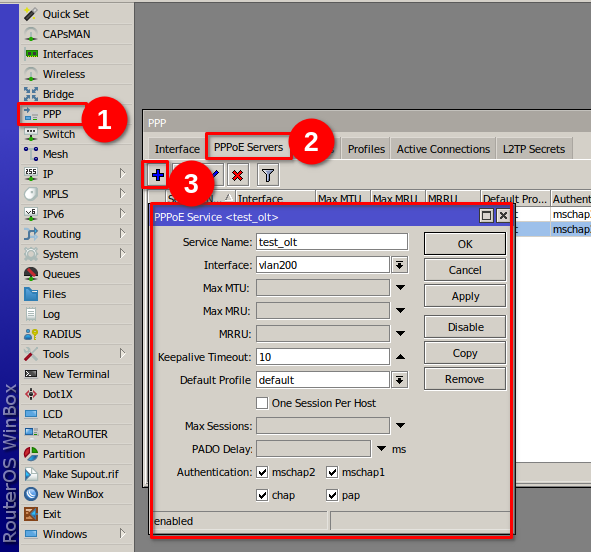Click the Service Name input field
Image resolution: width=591 pixels, height=552 pixels.
(332, 242)
